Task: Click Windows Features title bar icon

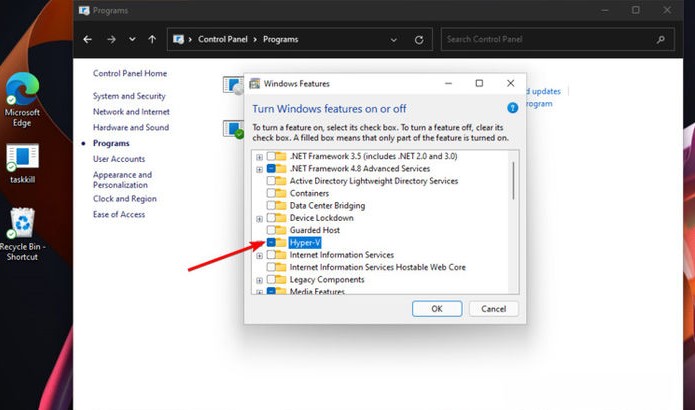Action: click(255, 83)
